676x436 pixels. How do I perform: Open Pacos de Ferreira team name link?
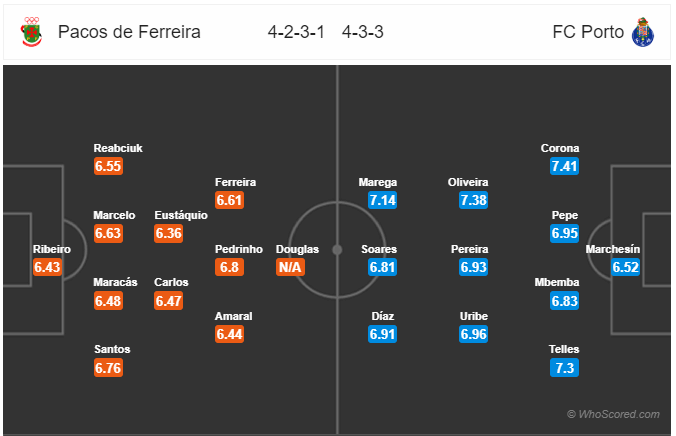129,32
